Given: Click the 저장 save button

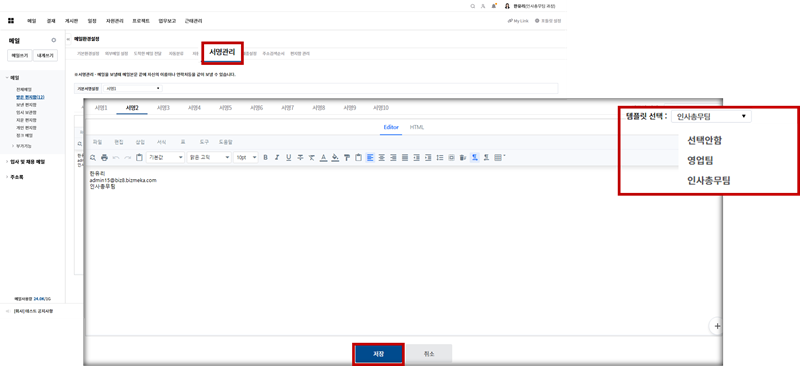Looking at the screenshot, I should click(378, 354).
